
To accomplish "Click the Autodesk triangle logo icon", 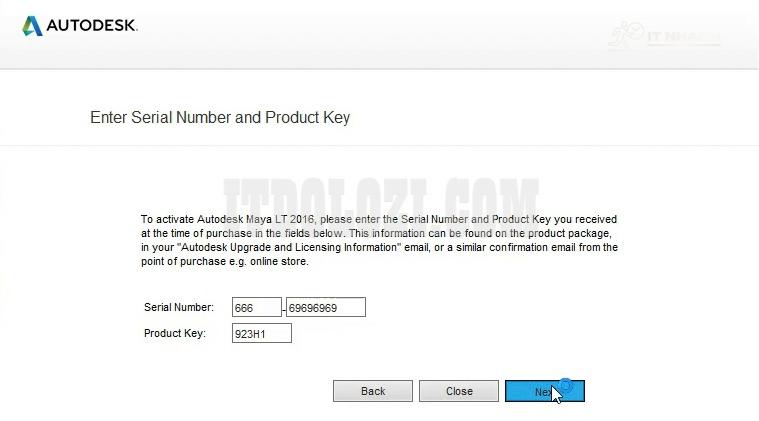I will (32, 25).
